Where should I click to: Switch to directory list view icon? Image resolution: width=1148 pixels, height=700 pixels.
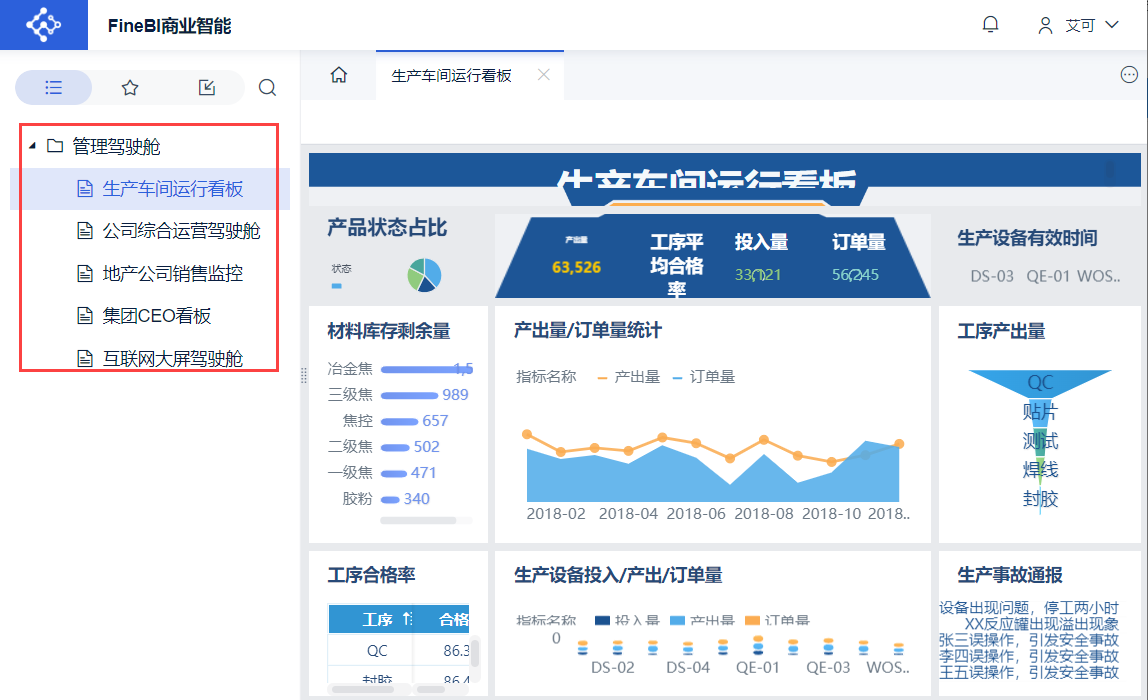click(x=54, y=88)
